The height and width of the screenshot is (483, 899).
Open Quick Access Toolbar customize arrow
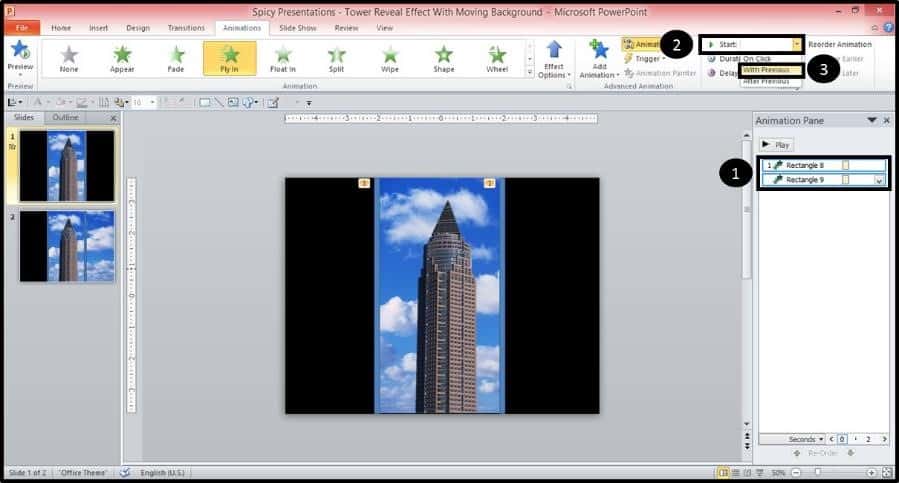[308, 103]
